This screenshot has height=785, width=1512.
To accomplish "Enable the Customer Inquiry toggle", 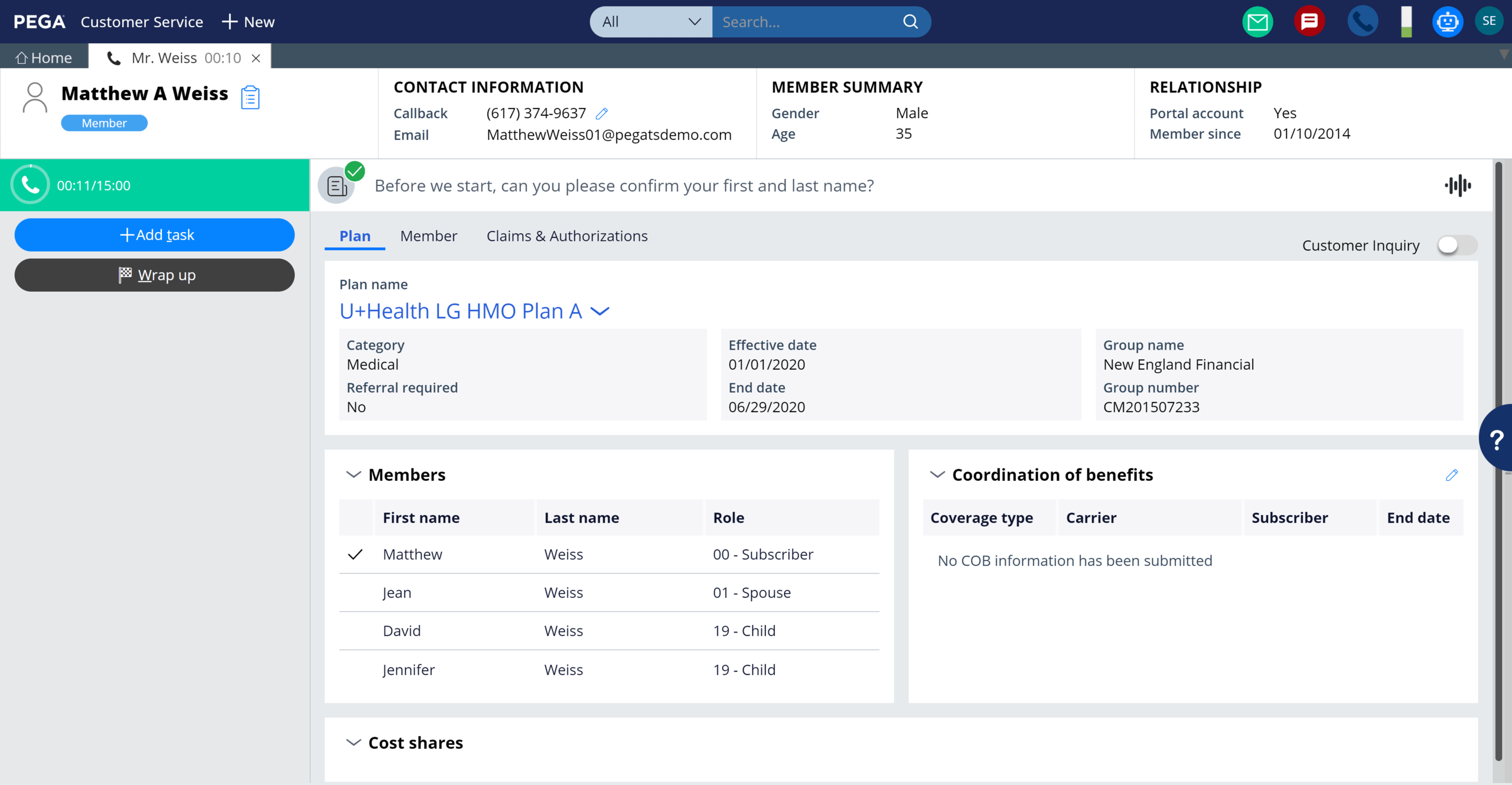I will 1456,245.
